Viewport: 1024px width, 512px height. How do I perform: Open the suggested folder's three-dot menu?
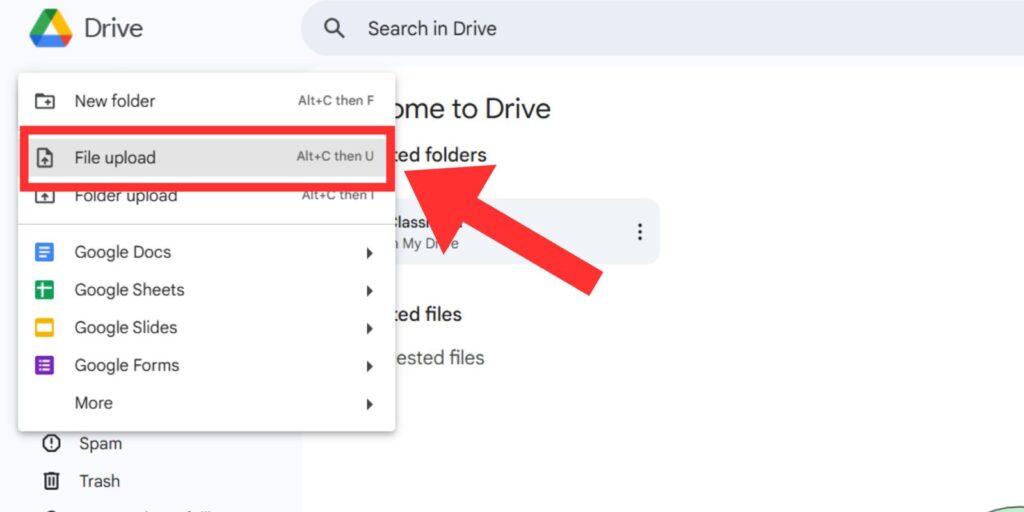click(640, 232)
